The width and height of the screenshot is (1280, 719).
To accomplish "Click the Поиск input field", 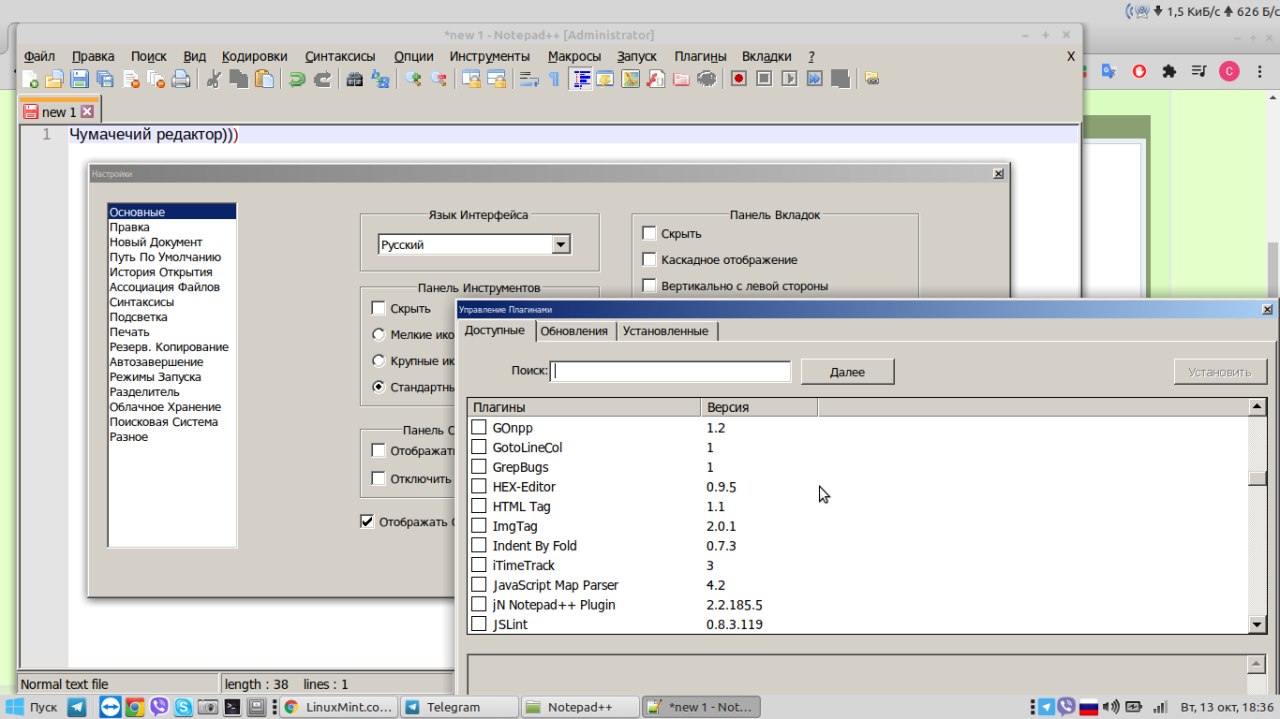I will tap(671, 371).
